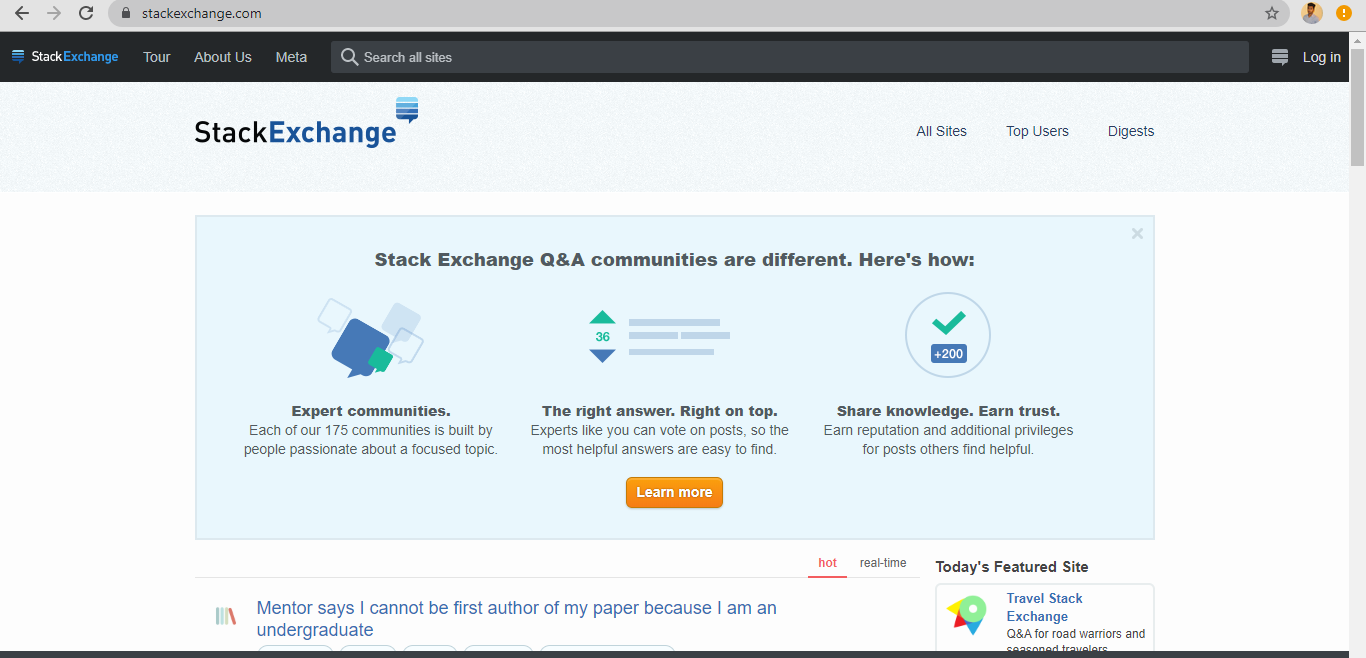Click the upvote arrow above 36
This screenshot has width=1366, height=658.
[602, 317]
